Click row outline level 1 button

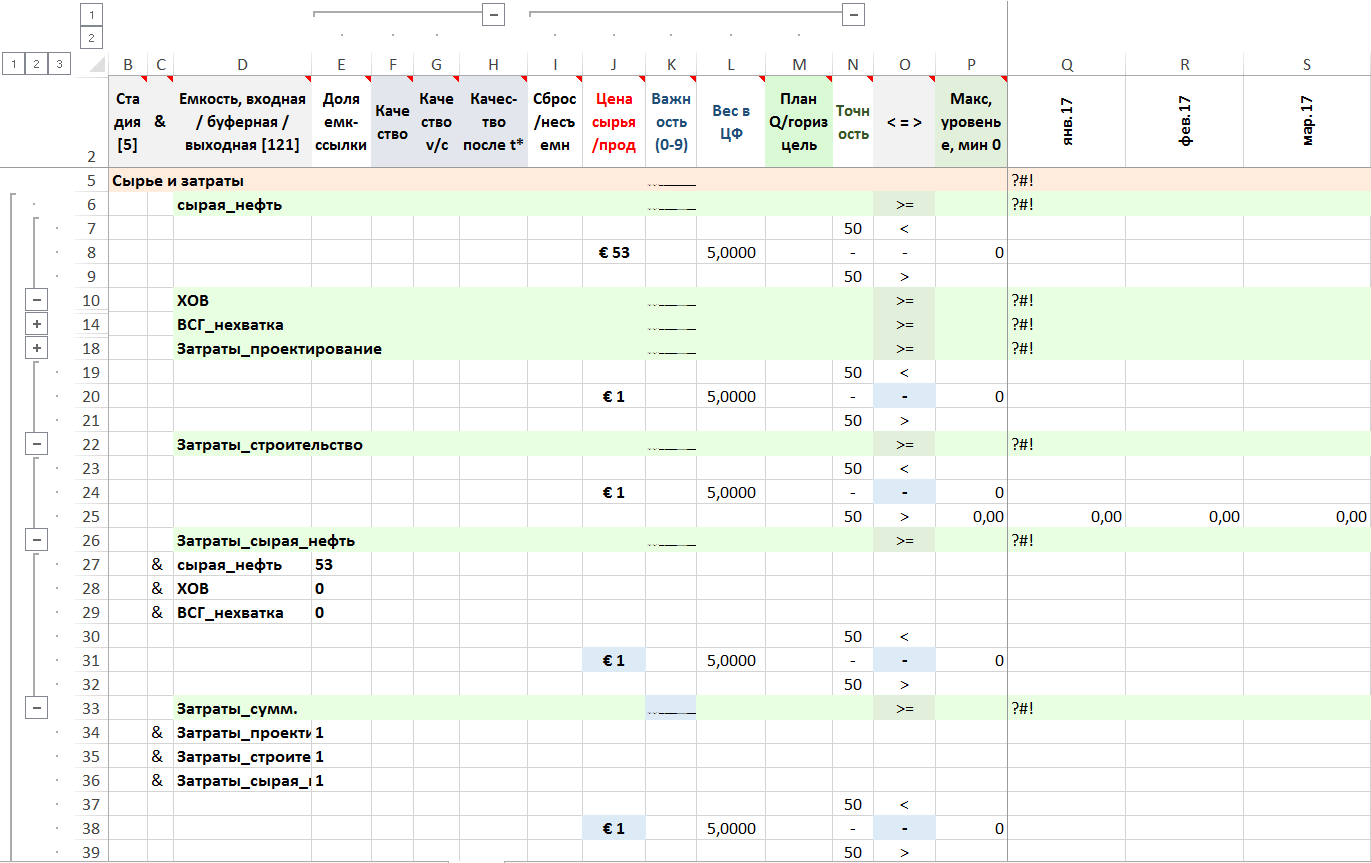tap(13, 64)
